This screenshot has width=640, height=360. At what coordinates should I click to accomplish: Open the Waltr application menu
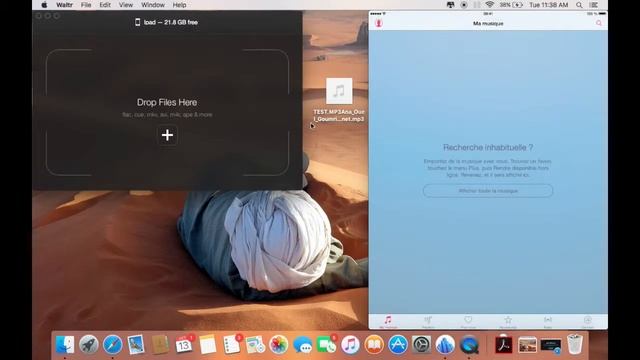click(64, 5)
